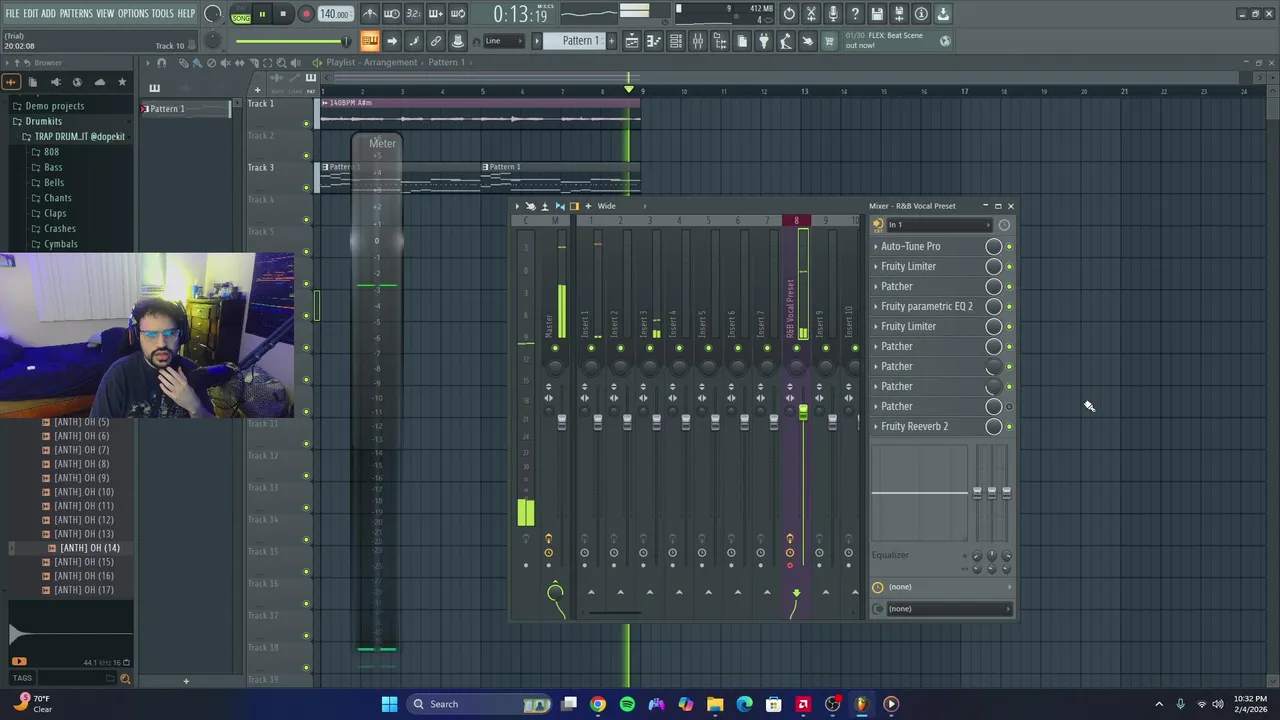Open the TOOLS menu

[x=163, y=14]
